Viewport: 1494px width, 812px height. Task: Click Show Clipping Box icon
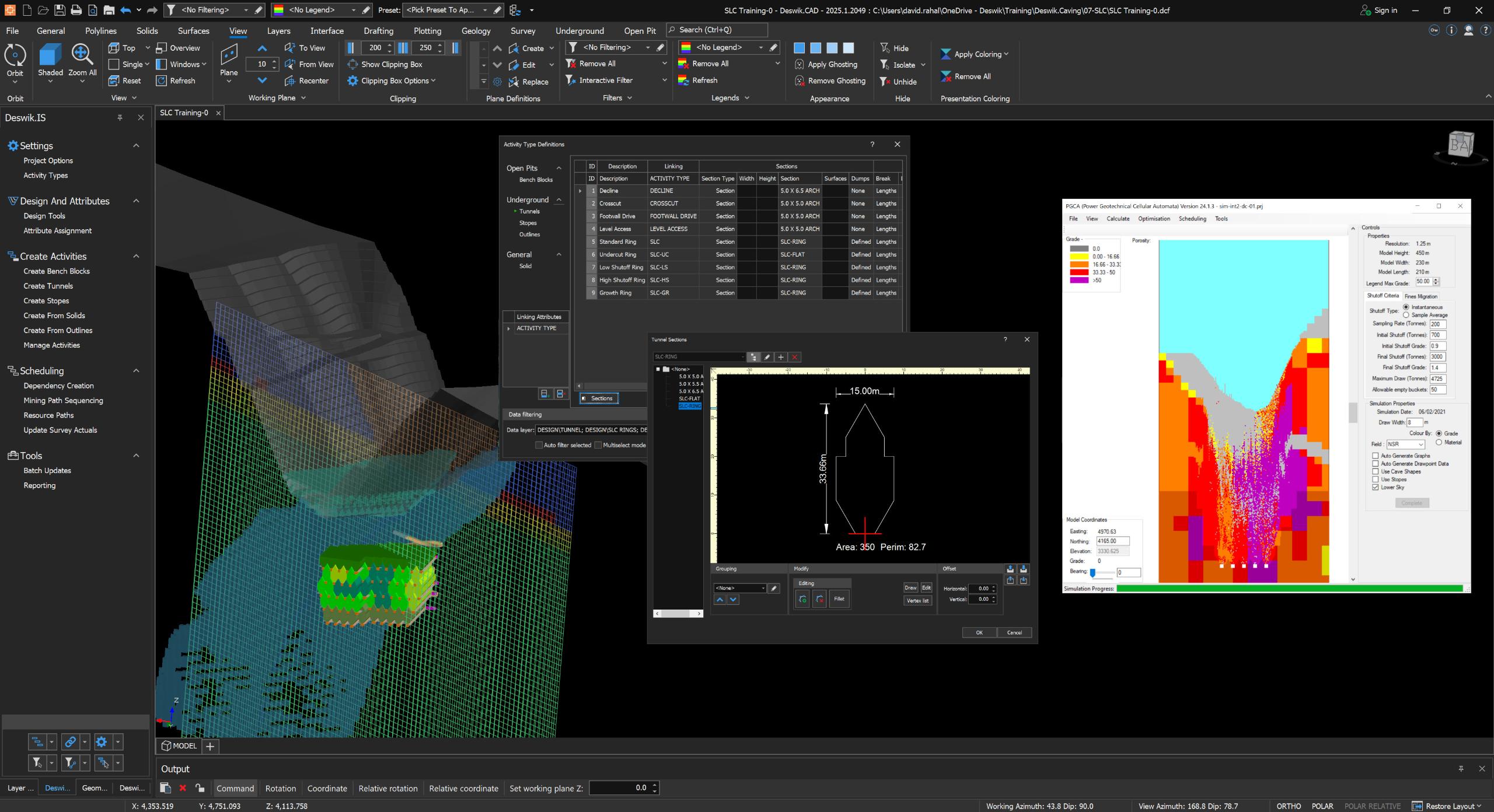[x=352, y=64]
